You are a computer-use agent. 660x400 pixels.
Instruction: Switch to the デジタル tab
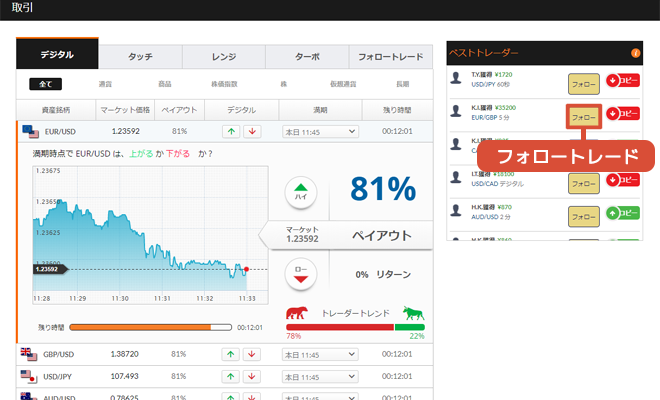point(57,54)
